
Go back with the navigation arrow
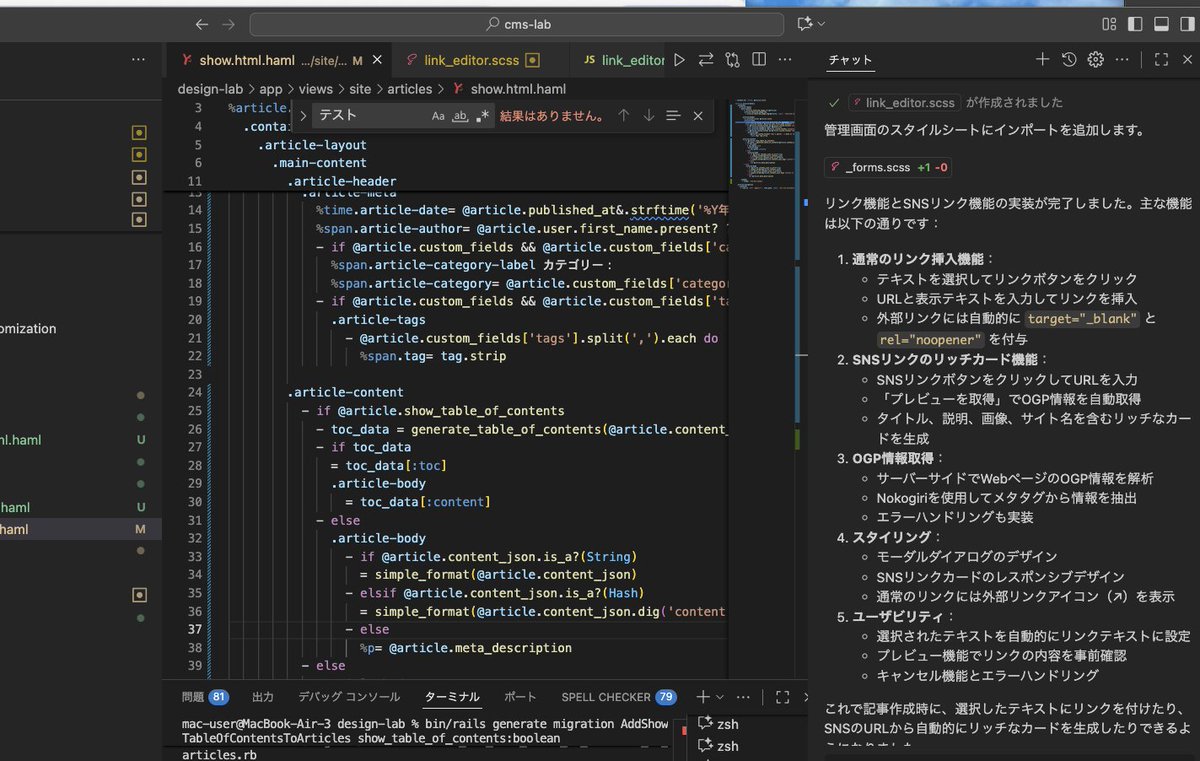[x=202, y=24]
